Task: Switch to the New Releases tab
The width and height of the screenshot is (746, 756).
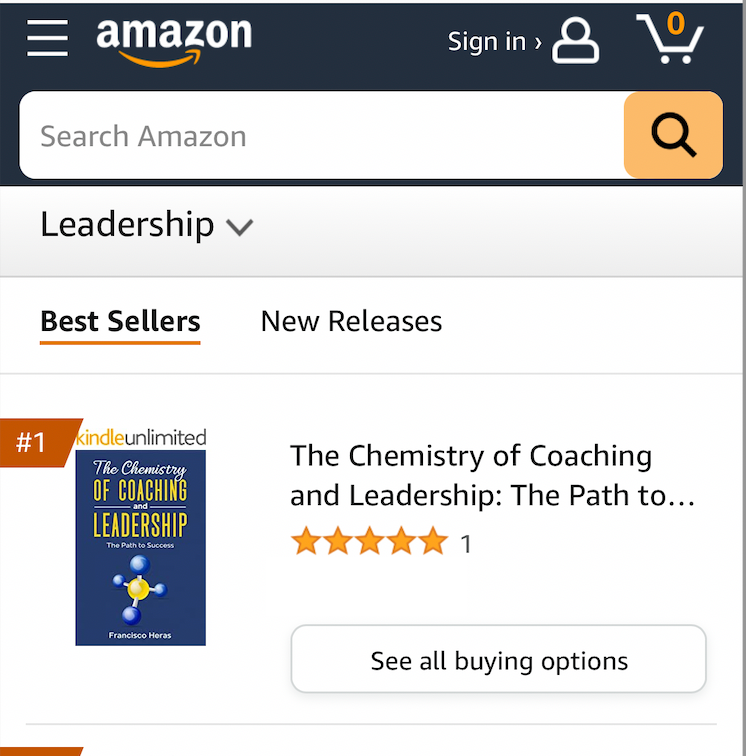Action: 351,322
